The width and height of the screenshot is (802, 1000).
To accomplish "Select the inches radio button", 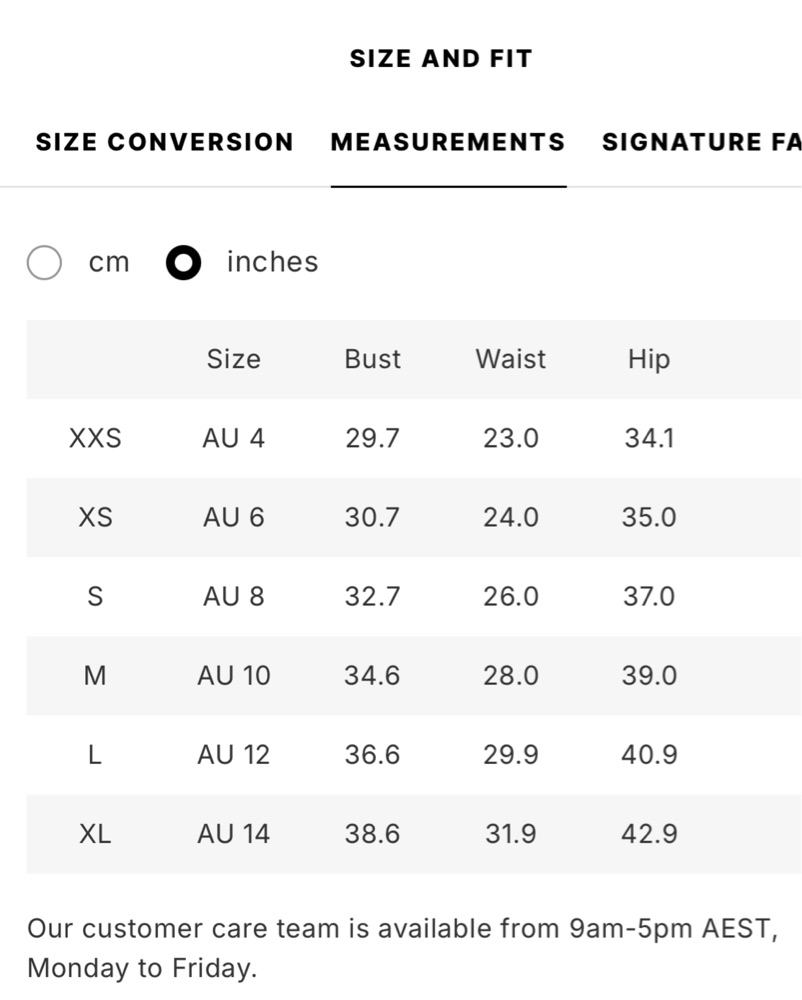I will 184,262.
